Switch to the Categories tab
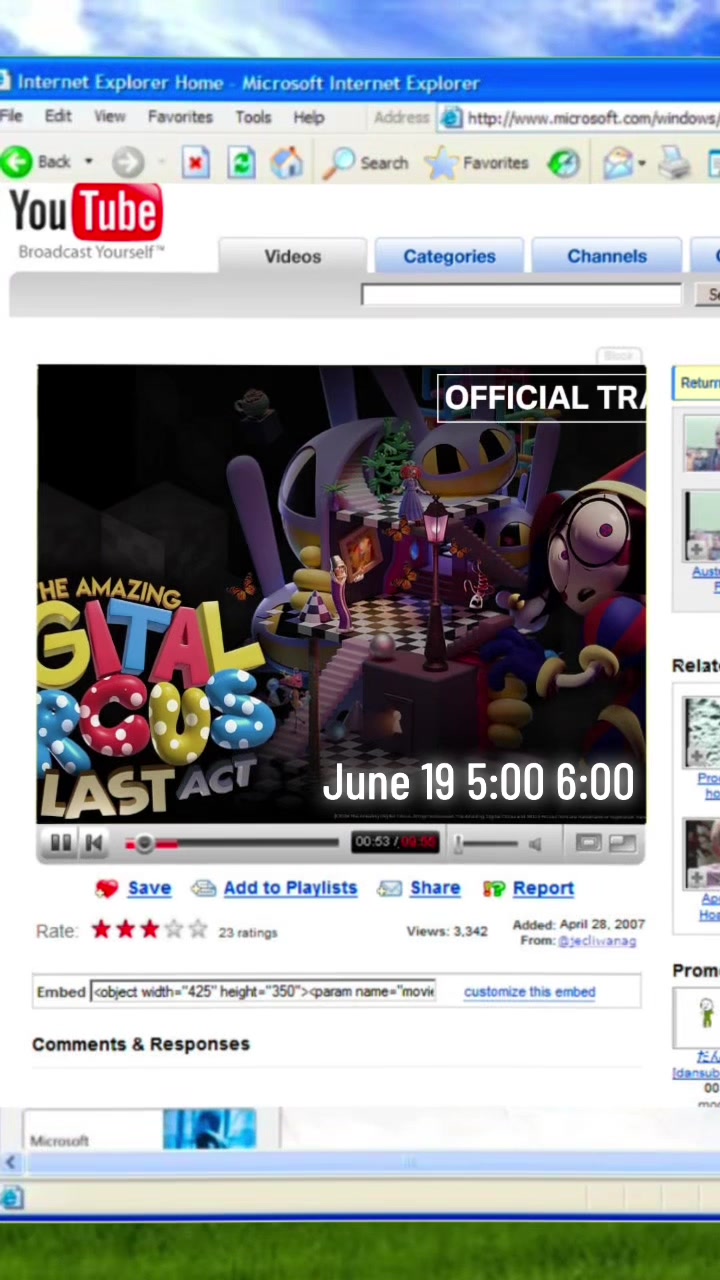This screenshot has height=1280, width=720. click(x=449, y=256)
